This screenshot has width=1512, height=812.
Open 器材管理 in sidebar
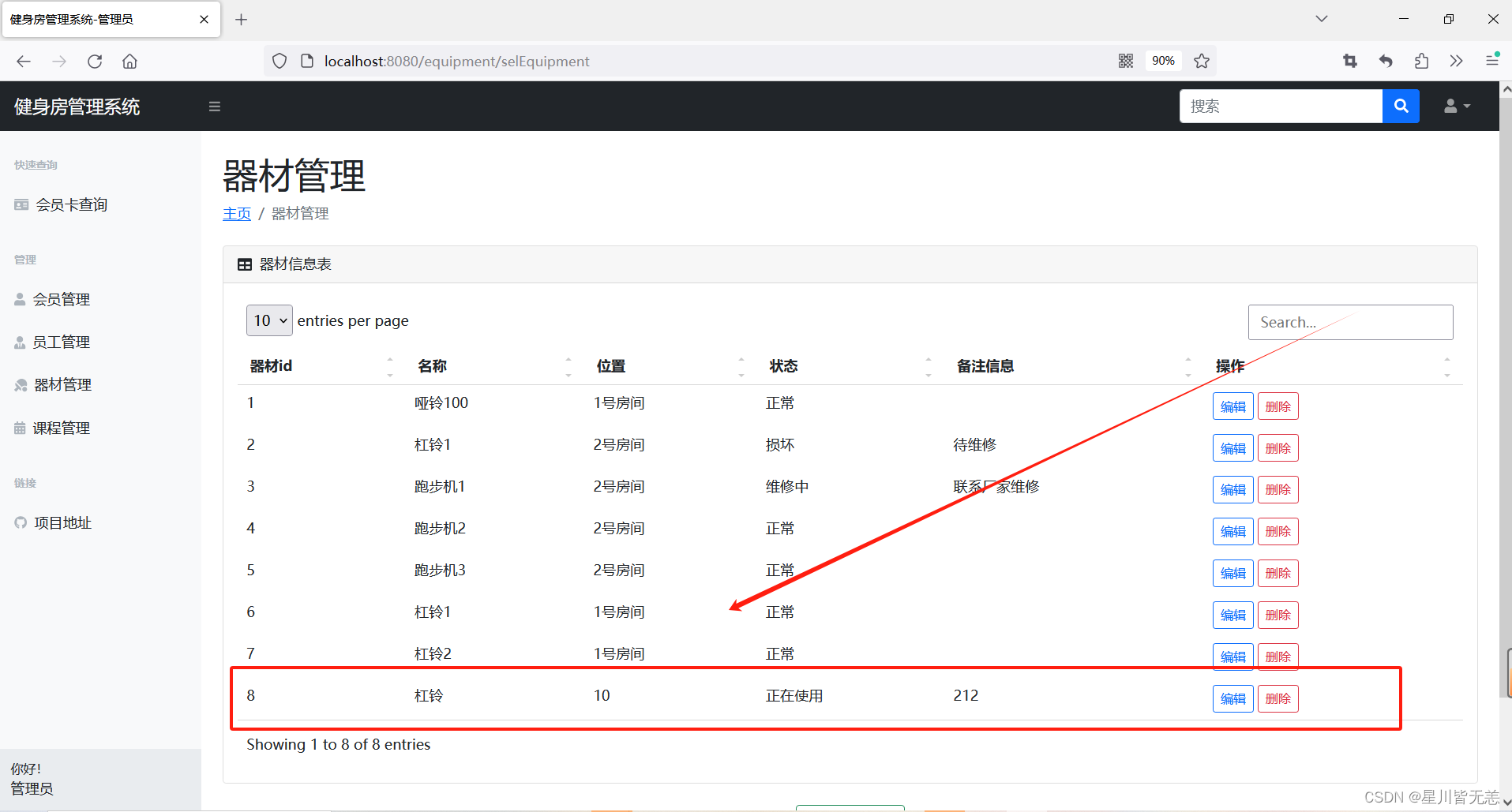(53, 384)
